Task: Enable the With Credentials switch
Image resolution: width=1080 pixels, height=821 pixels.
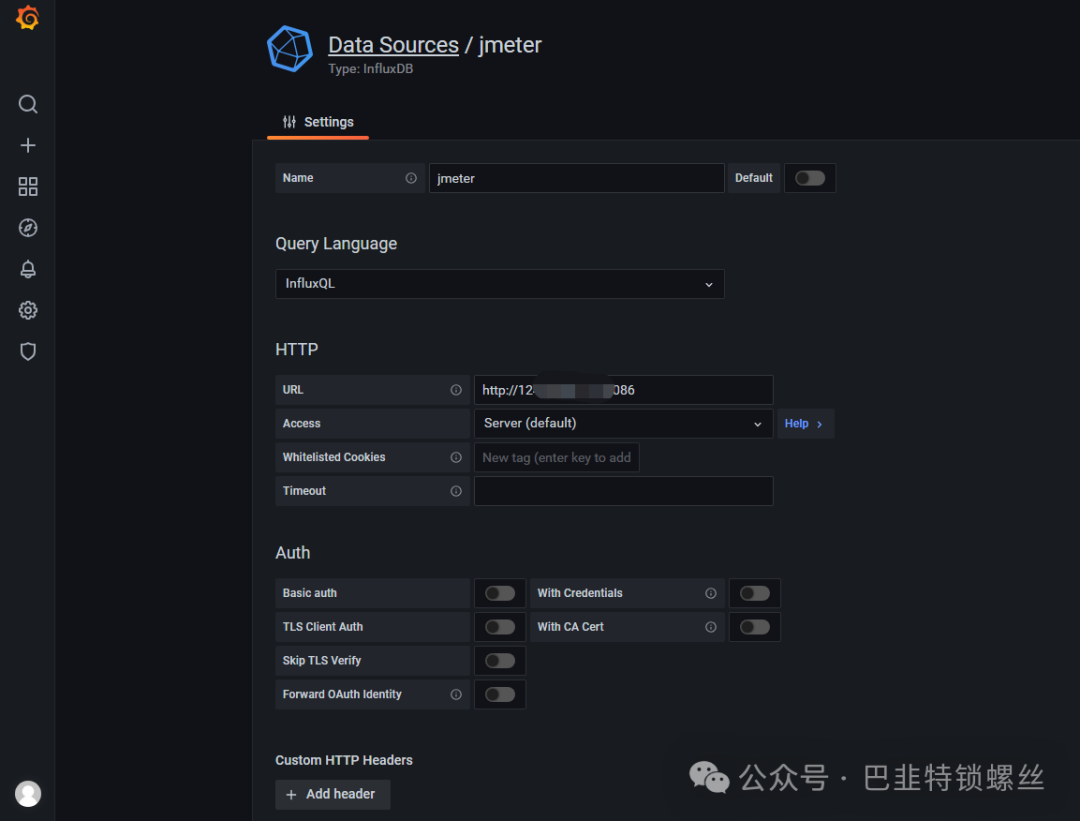Action: coord(755,593)
